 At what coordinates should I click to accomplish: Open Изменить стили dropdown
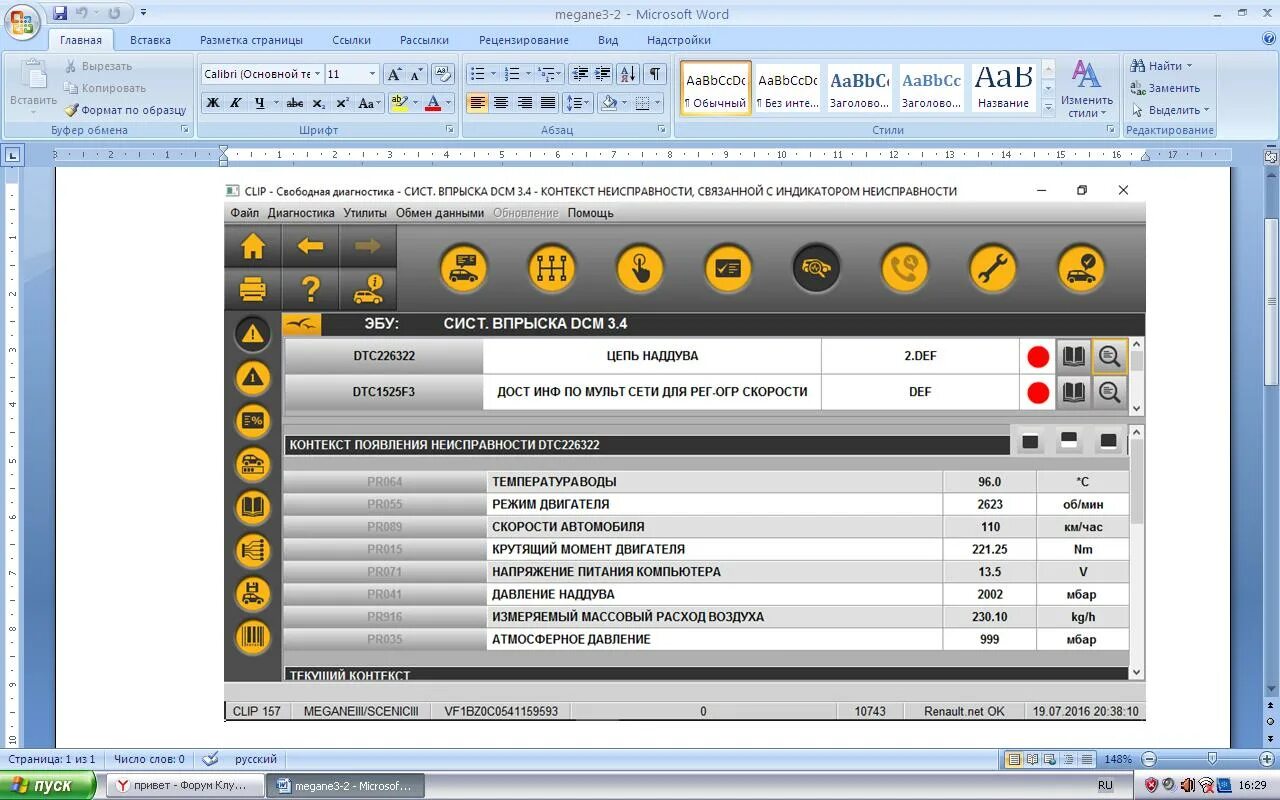[1087, 89]
